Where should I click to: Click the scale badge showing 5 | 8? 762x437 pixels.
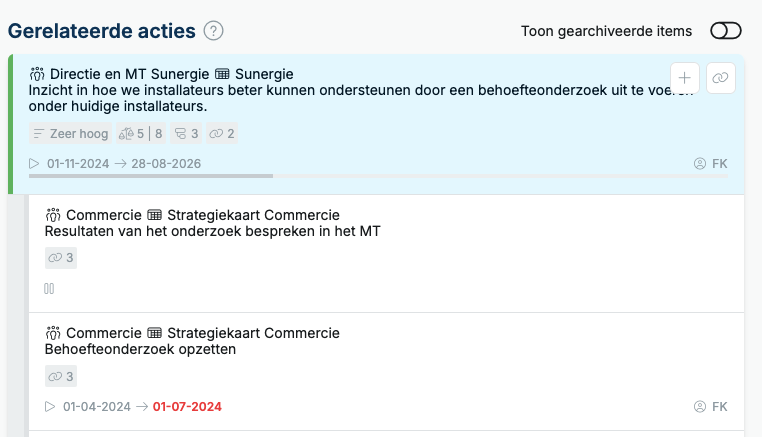(x=141, y=134)
